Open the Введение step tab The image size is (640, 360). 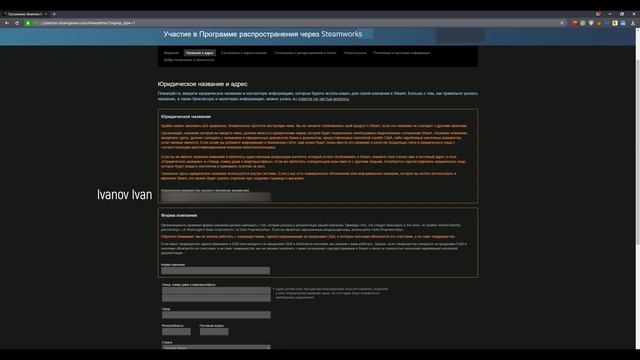click(x=171, y=53)
